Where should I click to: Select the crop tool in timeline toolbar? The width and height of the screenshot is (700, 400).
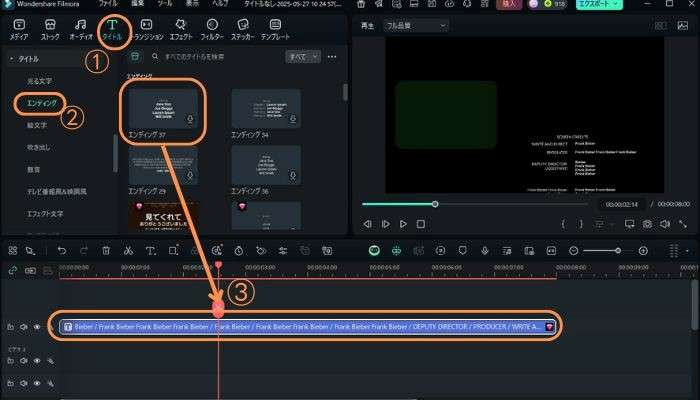click(x=173, y=250)
